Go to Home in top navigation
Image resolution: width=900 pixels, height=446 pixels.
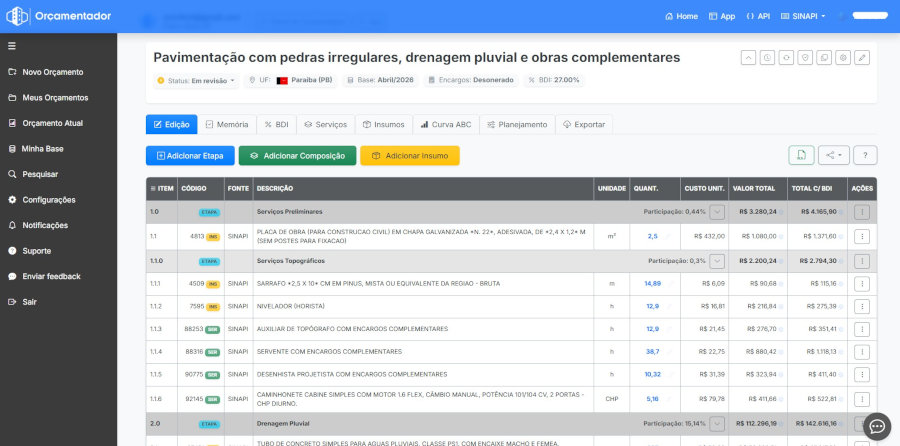tap(681, 16)
